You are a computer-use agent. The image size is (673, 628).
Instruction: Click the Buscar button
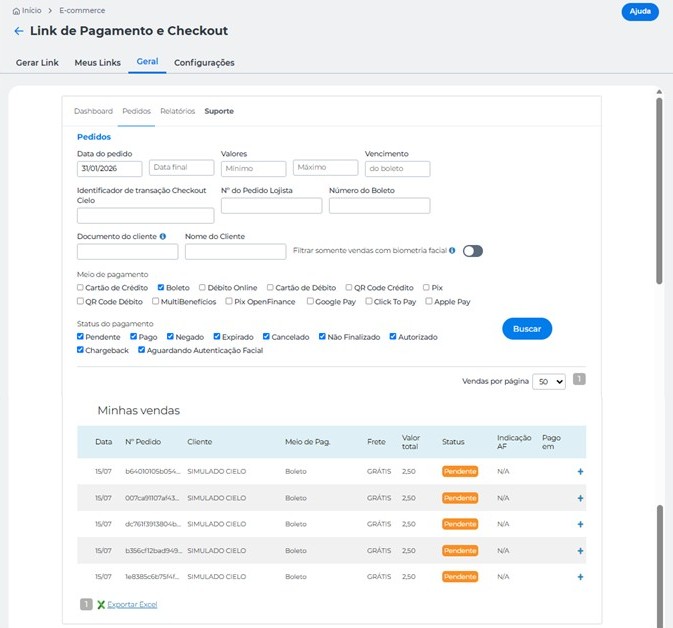[x=527, y=329]
